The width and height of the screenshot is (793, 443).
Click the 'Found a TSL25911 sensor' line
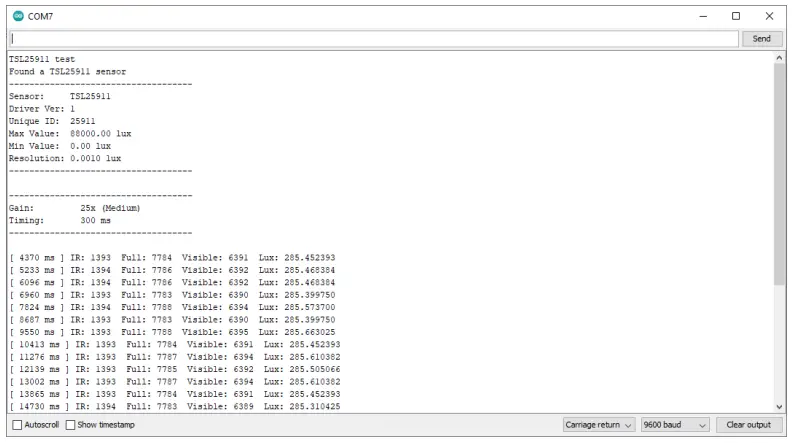[x=67, y=72]
